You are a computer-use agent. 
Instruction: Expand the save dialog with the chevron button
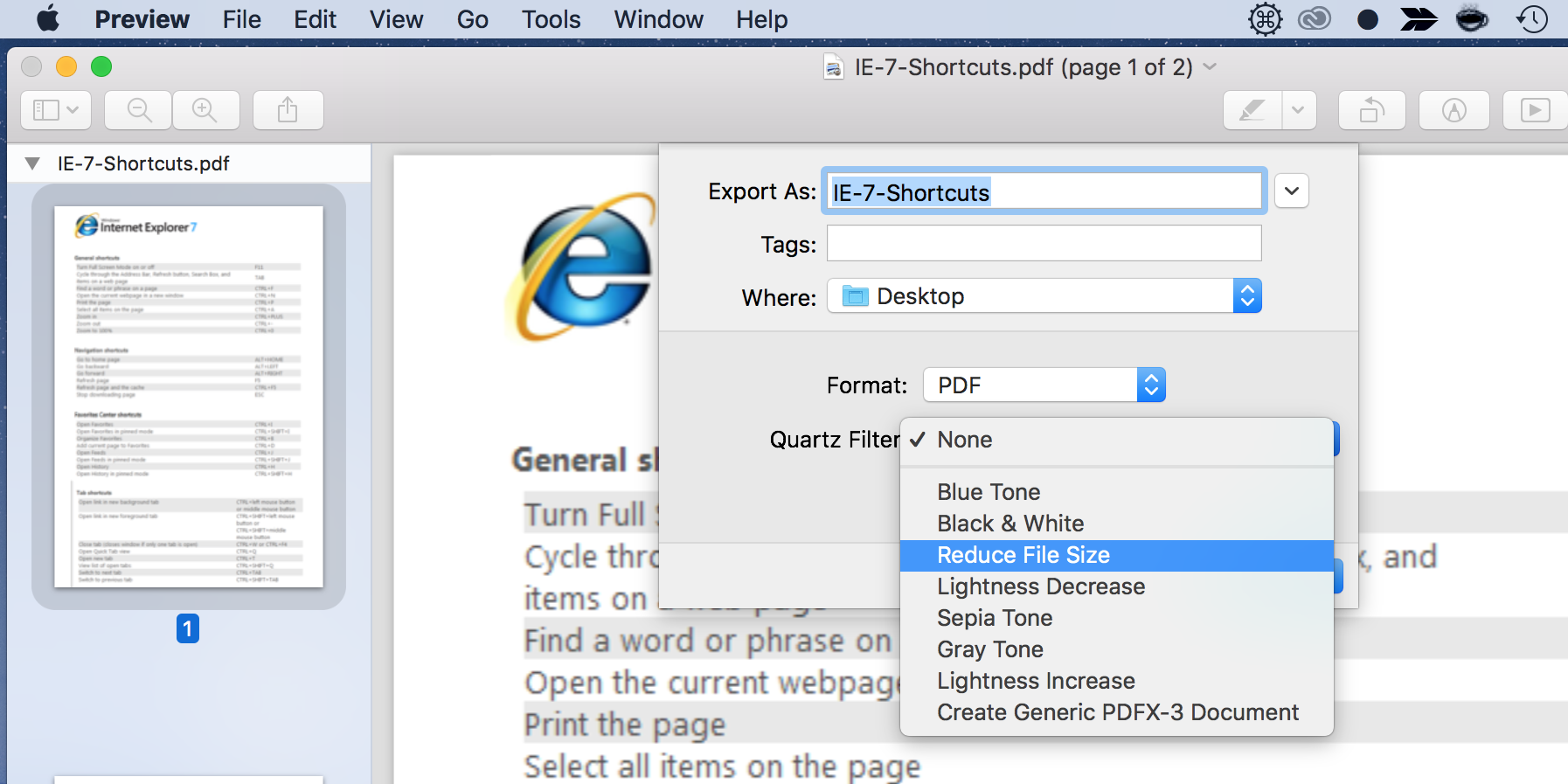point(1292,191)
